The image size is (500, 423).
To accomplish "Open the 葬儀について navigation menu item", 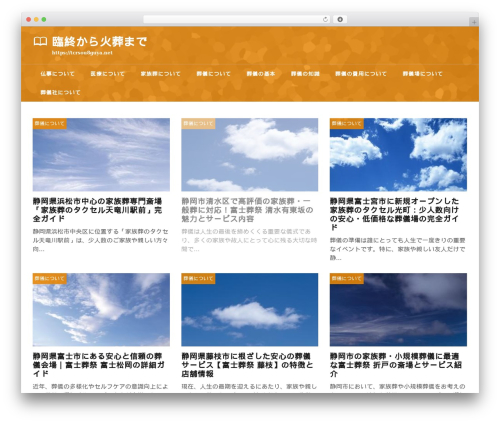I will coord(213,74).
